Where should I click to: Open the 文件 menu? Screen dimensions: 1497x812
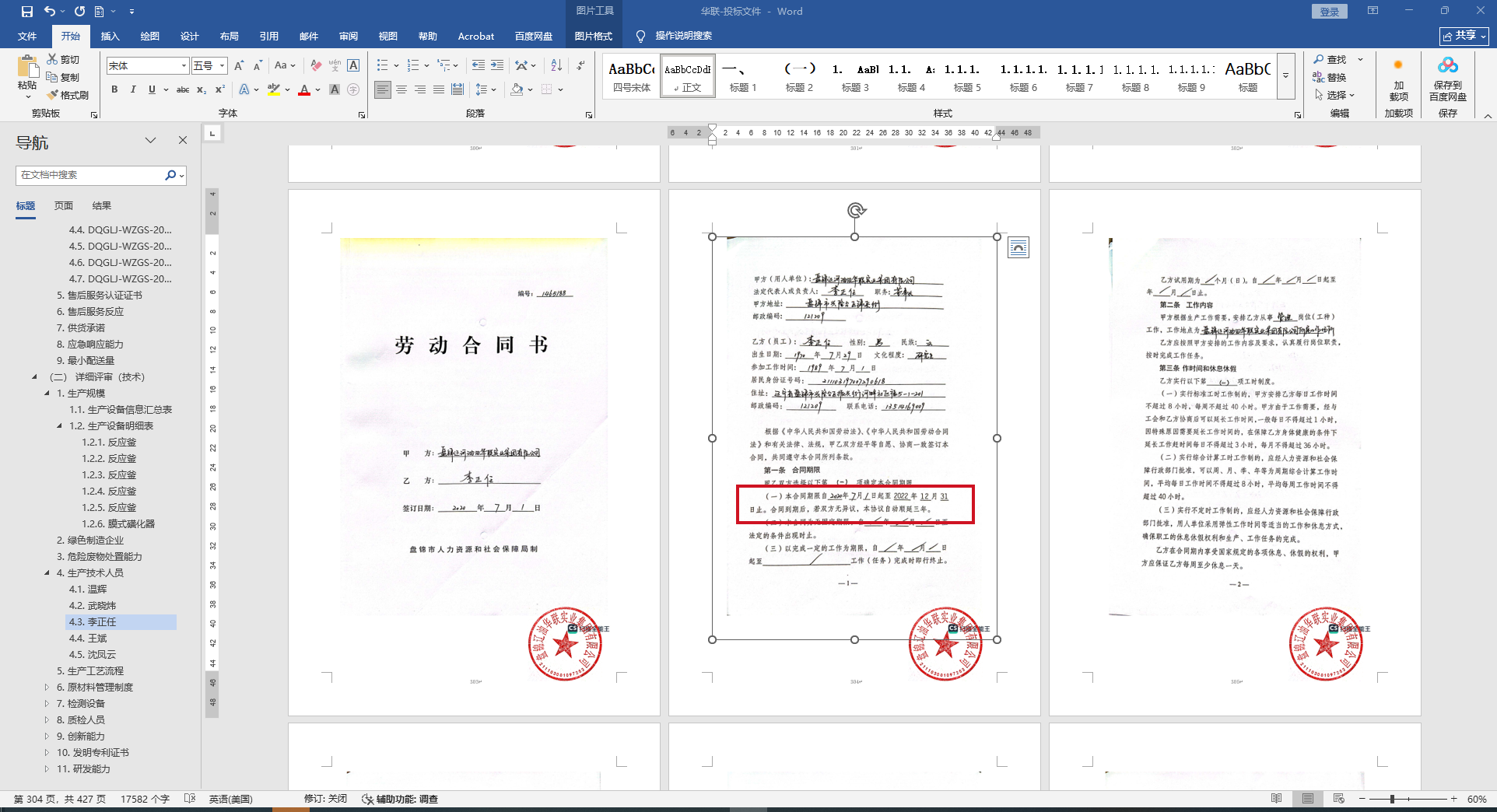point(27,36)
